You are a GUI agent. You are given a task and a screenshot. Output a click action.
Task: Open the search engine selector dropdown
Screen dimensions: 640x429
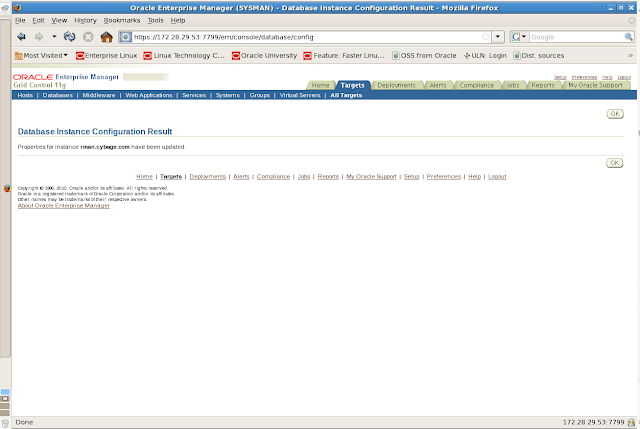click(x=519, y=37)
